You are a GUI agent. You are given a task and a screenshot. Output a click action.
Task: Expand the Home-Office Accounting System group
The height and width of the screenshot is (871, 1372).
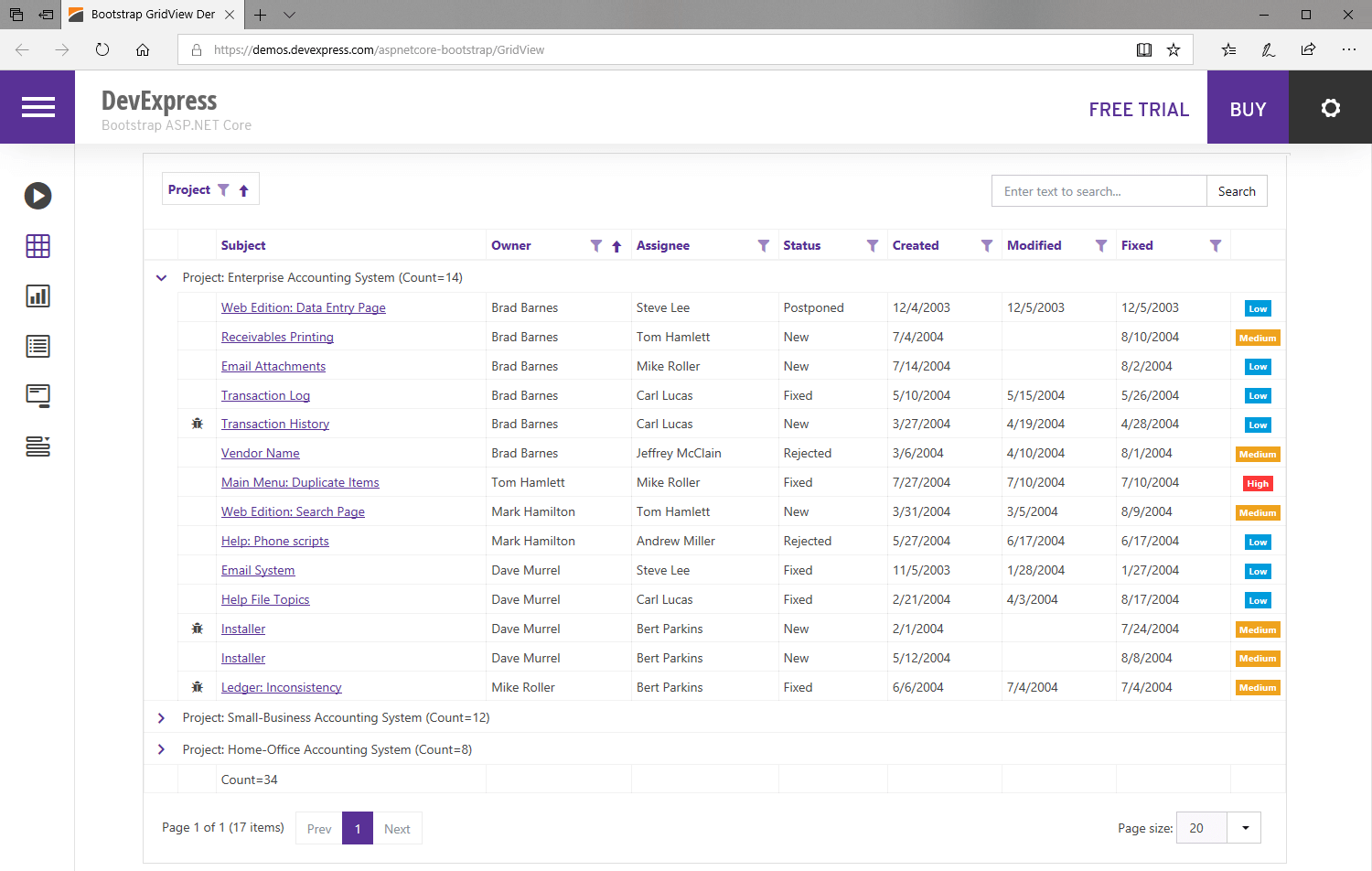[162, 750]
